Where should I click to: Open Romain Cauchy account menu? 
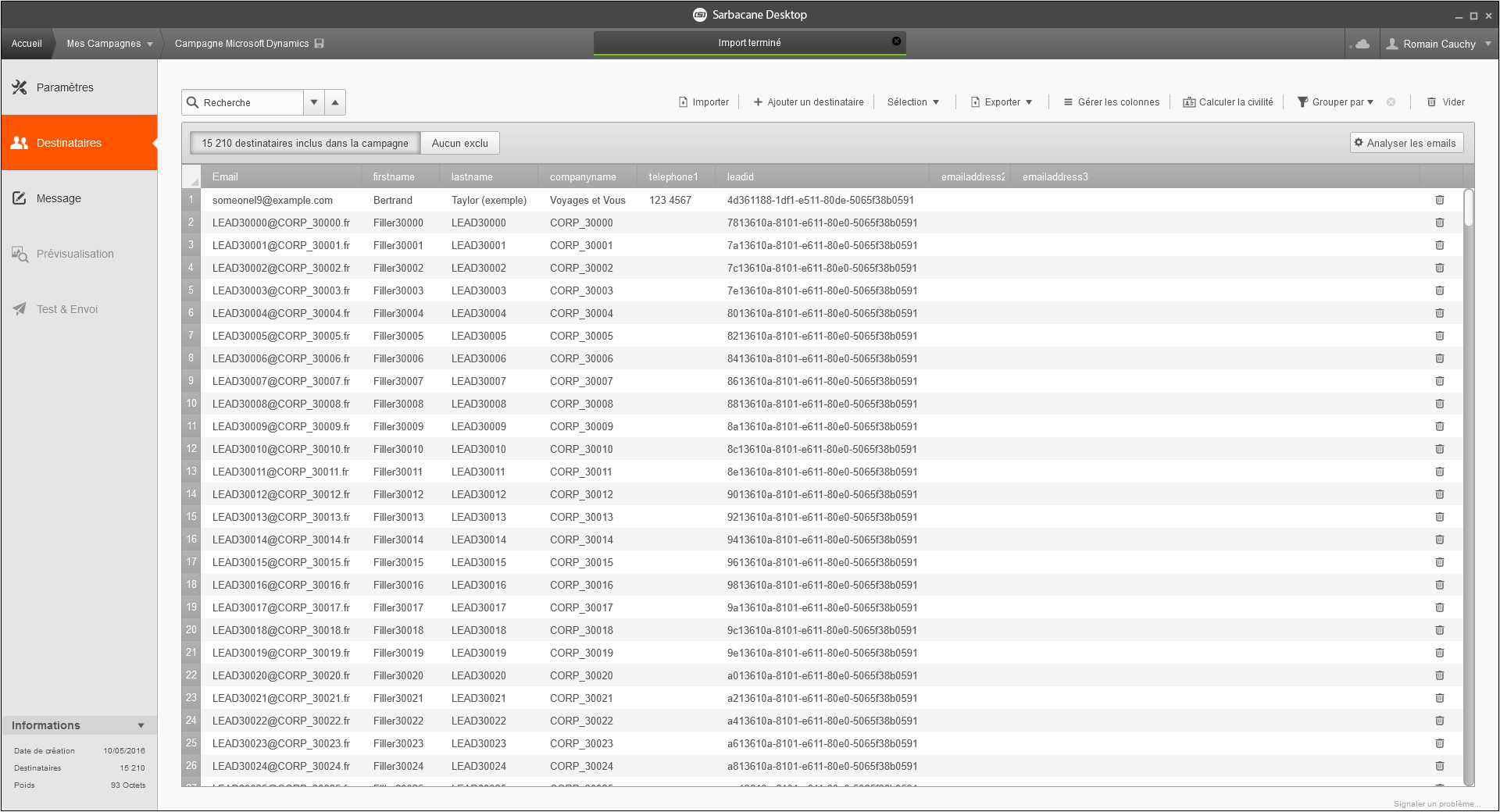[1439, 44]
